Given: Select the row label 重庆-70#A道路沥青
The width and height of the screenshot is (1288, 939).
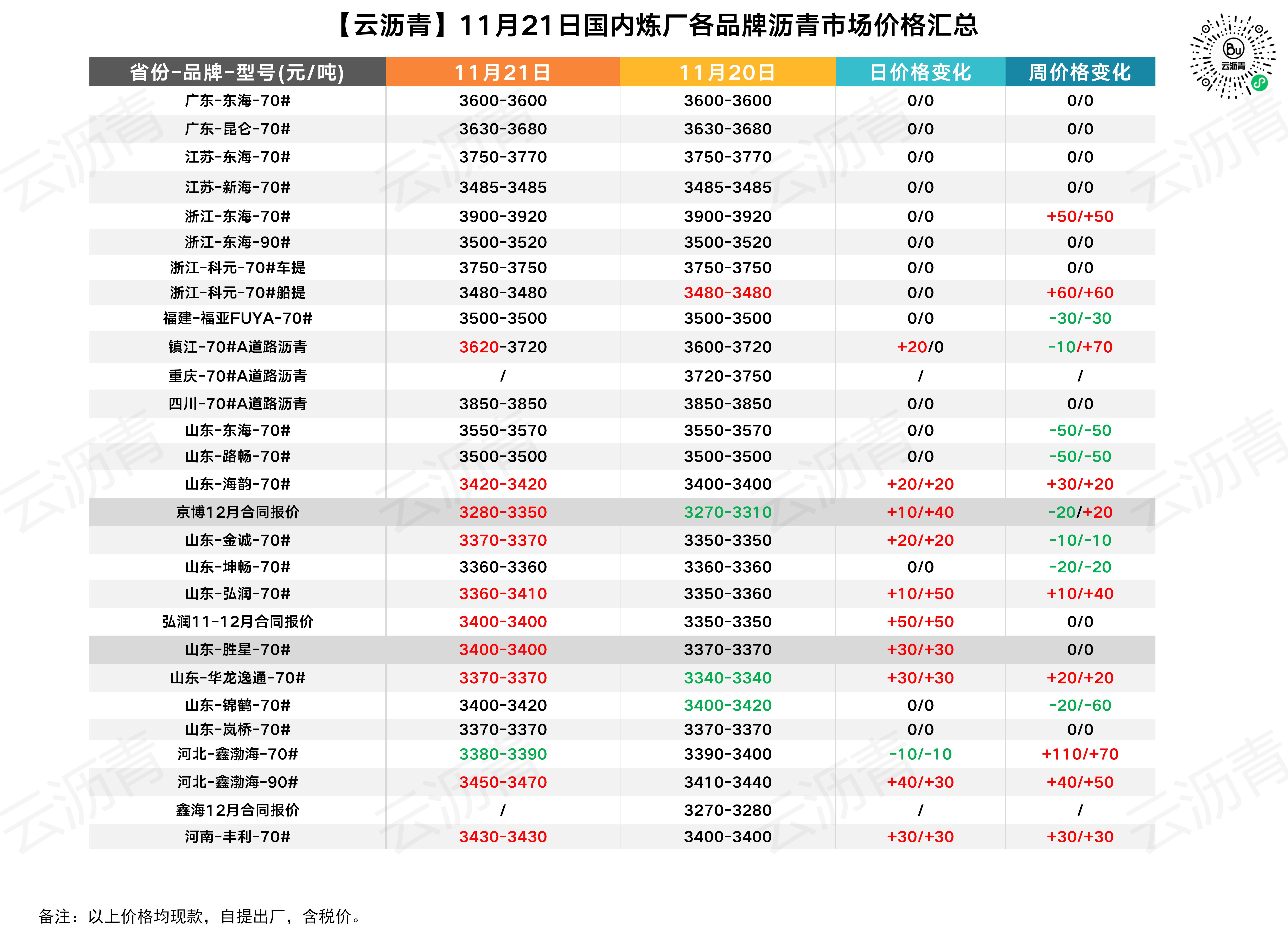Looking at the screenshot, I should click(237, 376).
